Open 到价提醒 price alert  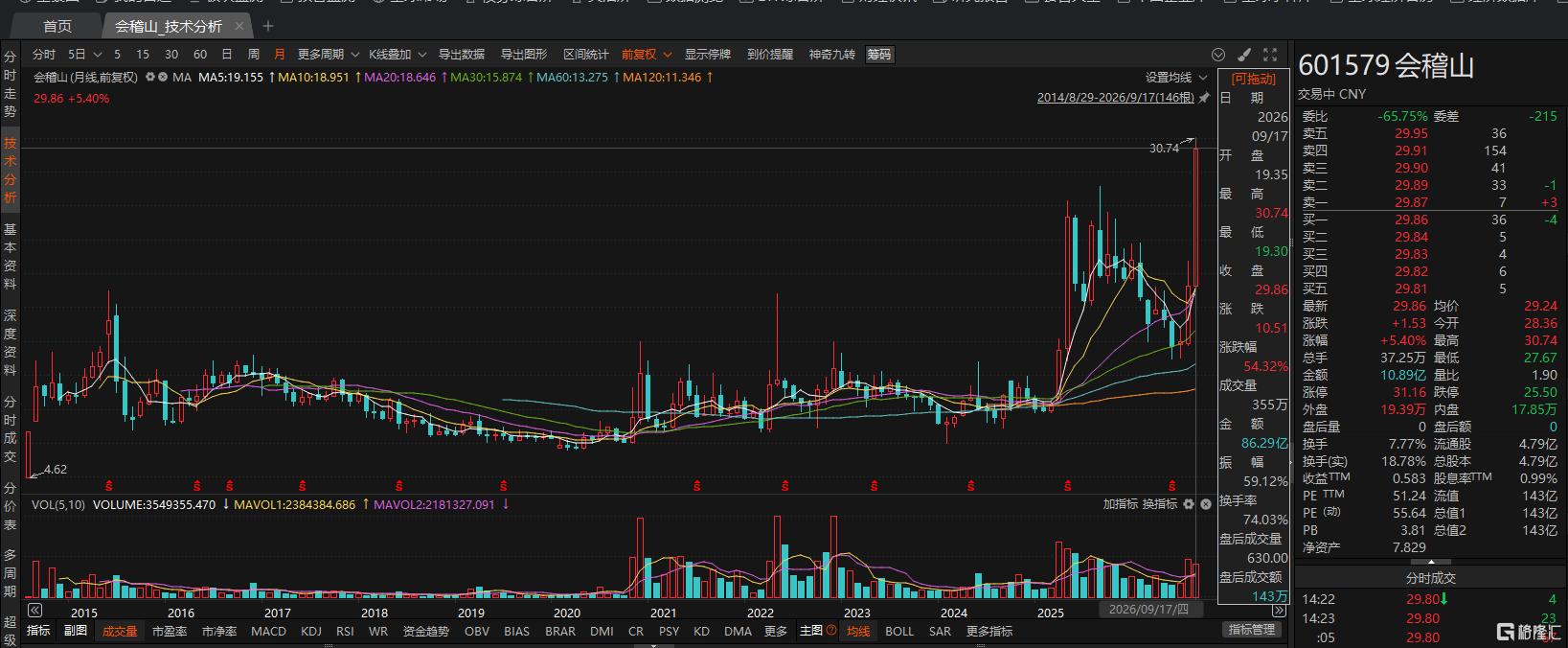coord(770,55)
